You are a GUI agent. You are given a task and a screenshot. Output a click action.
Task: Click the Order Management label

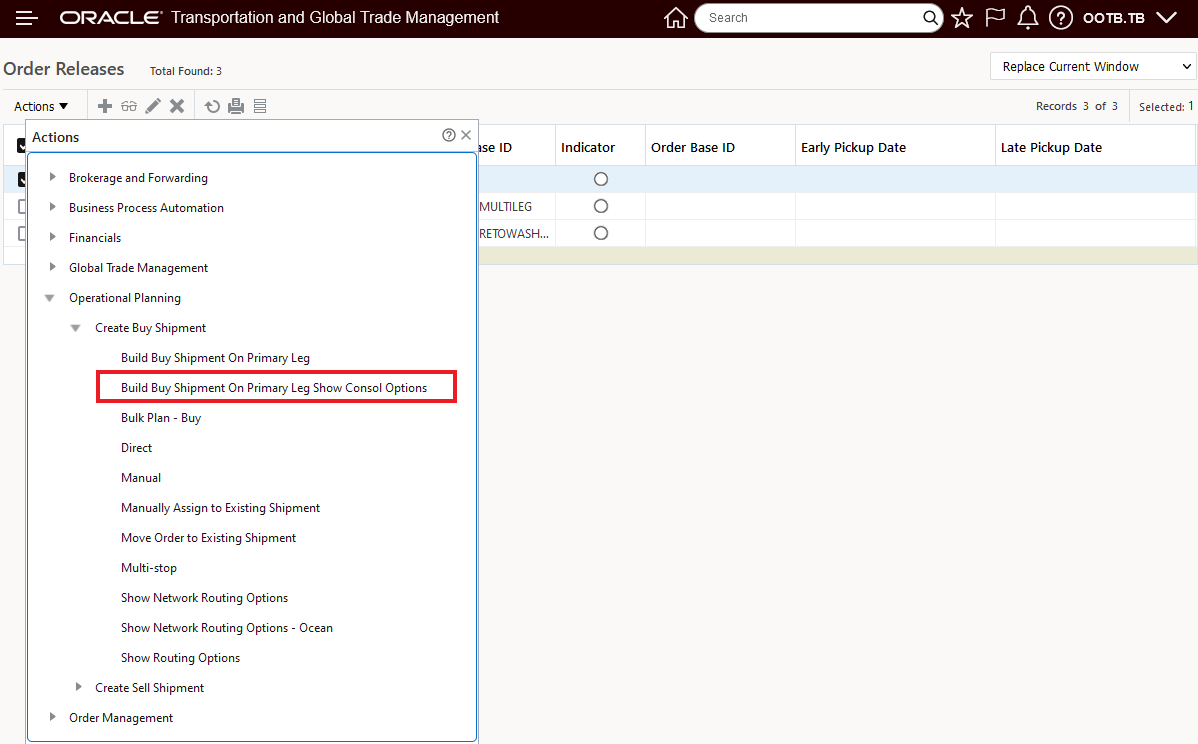(x=121, y=717)
